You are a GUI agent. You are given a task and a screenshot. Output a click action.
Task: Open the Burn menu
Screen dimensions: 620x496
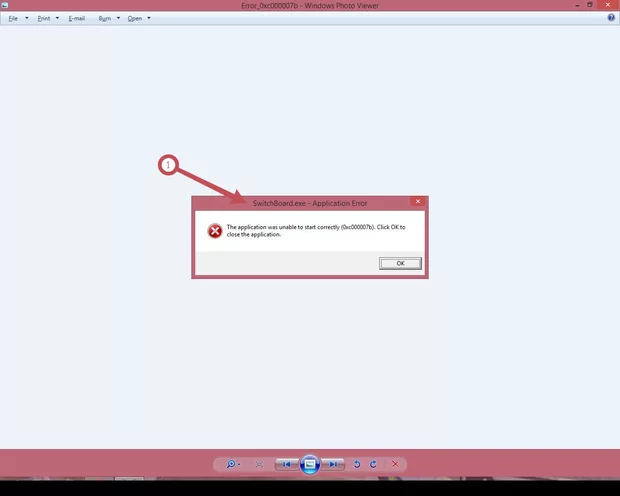coord(105,18)
